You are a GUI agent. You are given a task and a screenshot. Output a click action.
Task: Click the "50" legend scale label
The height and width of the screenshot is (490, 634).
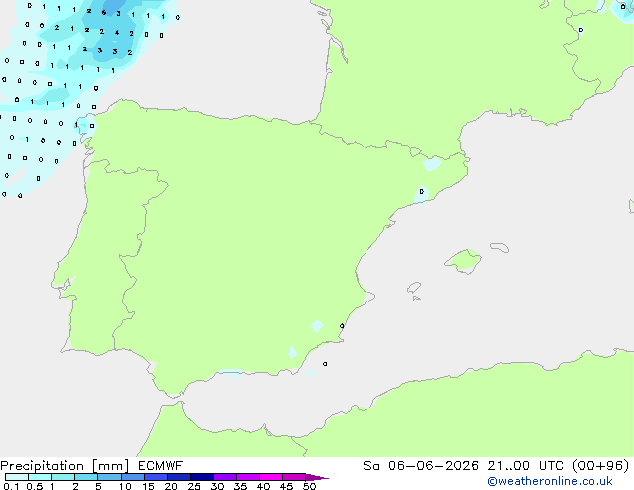click(x=309, y=486)
